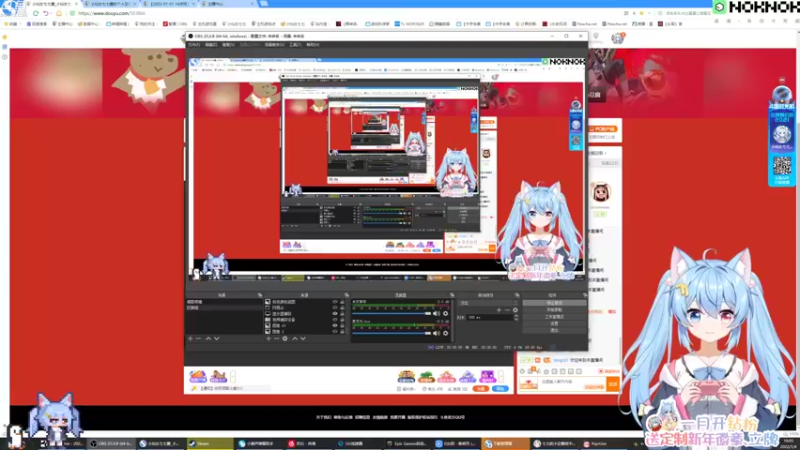Click the QR code in right sidebar
This screenshot has height=450, width=800.
pyautogui.click(x=782, y=165)
